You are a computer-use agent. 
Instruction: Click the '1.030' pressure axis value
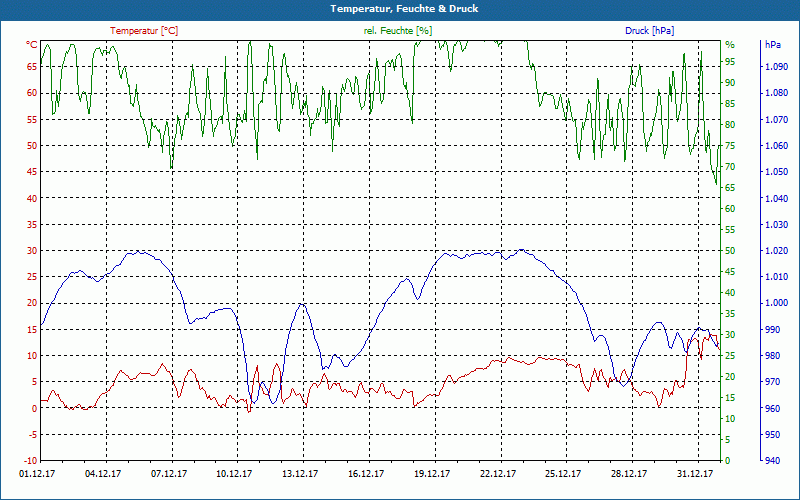777,224
